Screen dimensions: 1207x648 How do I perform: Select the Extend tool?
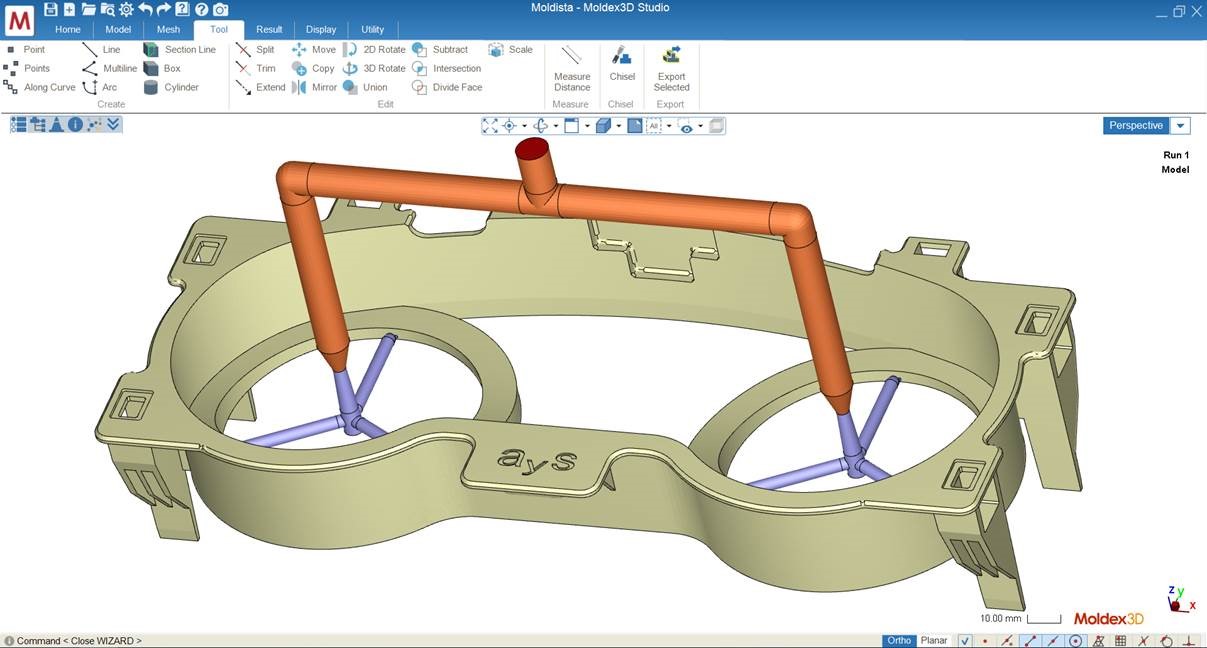[262, 87]
